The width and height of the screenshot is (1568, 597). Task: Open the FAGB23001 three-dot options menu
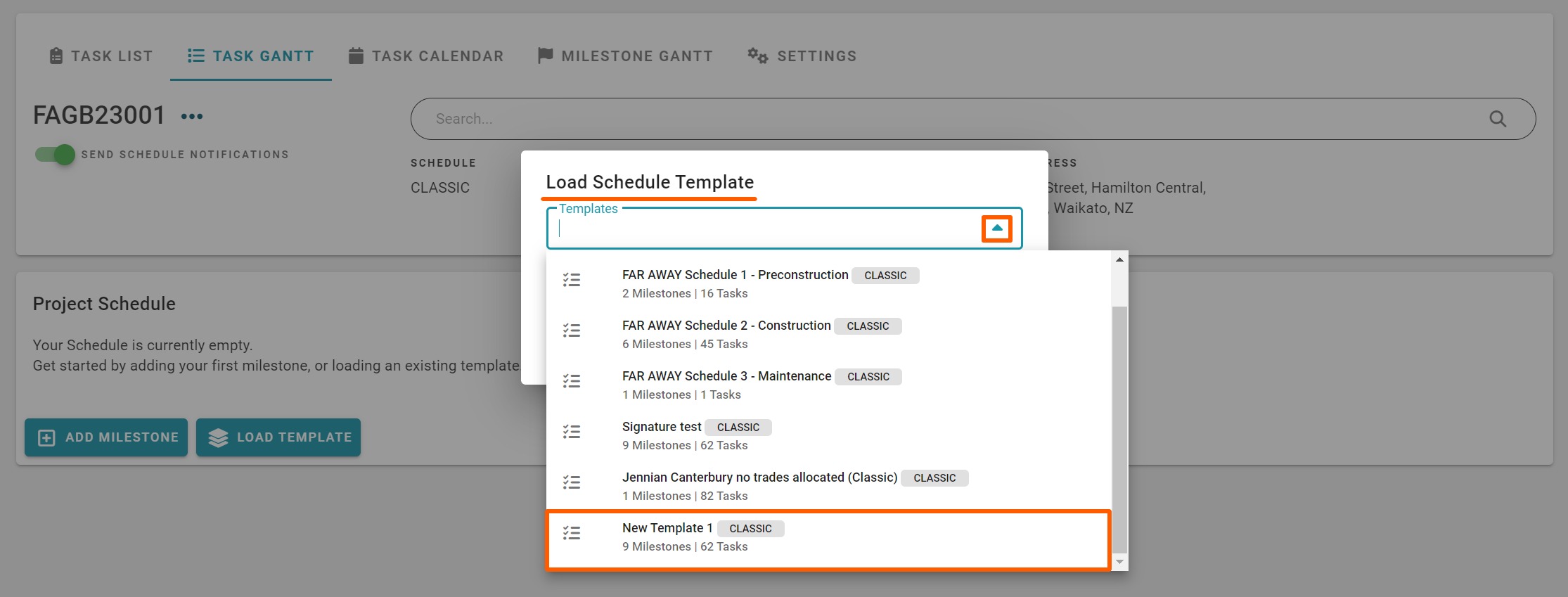click(191, 117)
